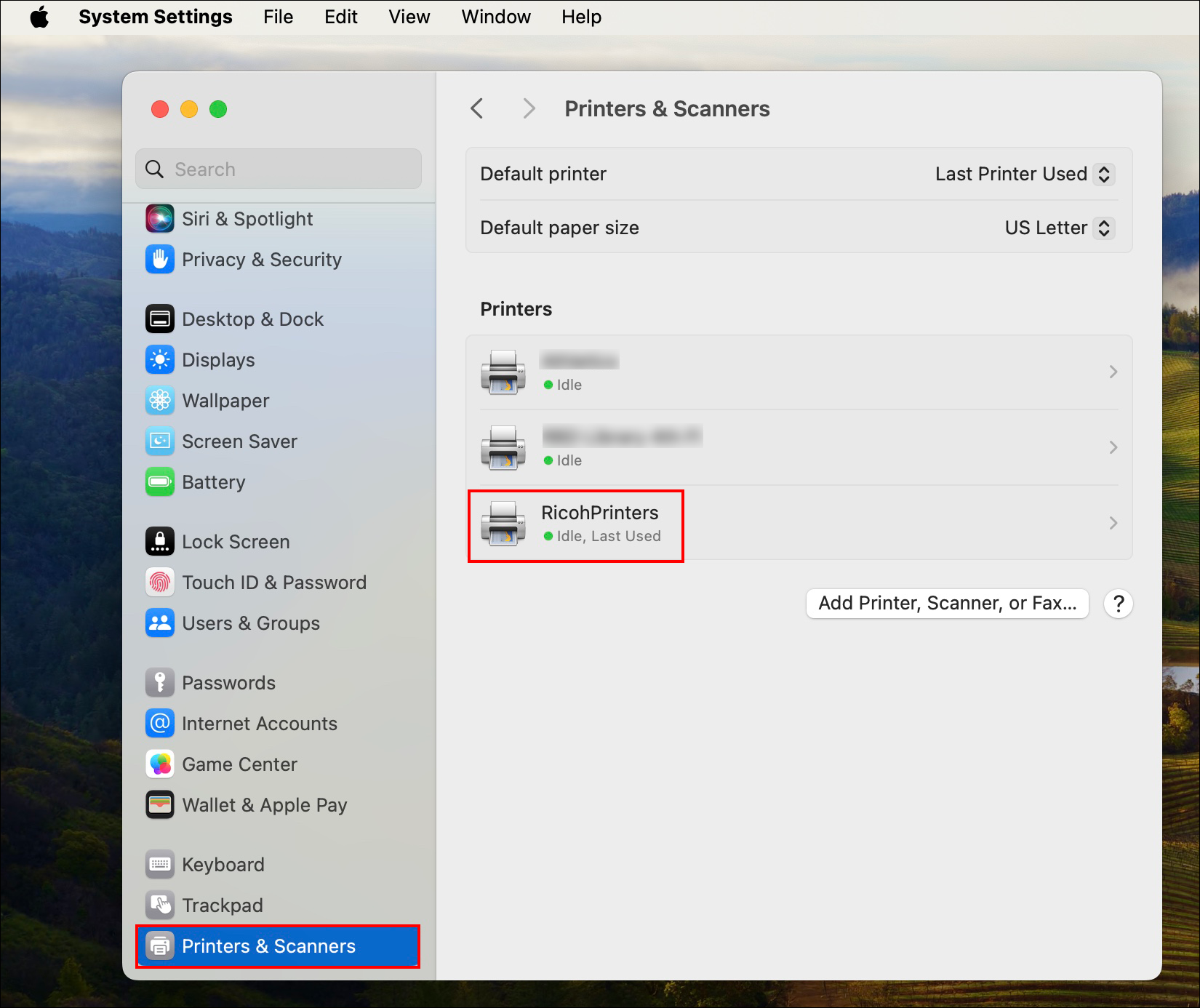This screenshot has width=1200, height=1008.
Task: Open Touch ID fingerprint icon
Action: [160, 582]
